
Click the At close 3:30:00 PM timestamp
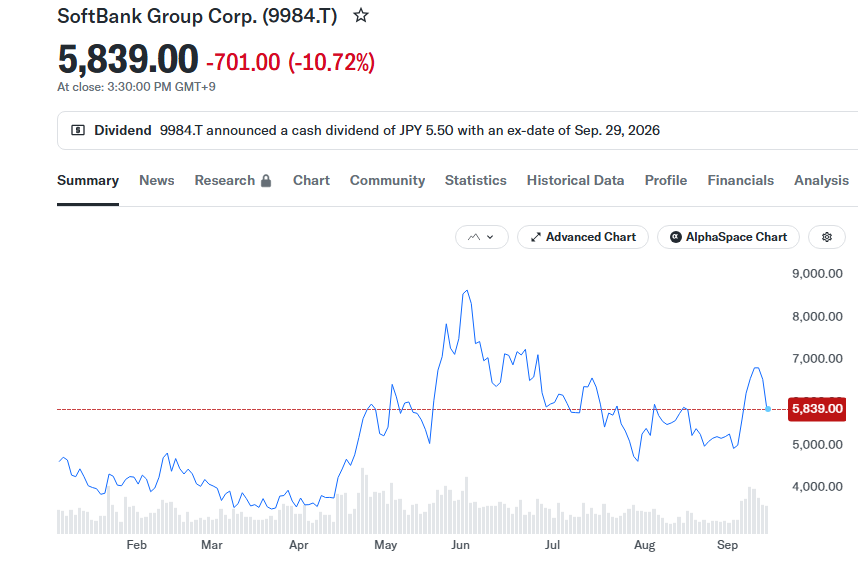[136, 87]
